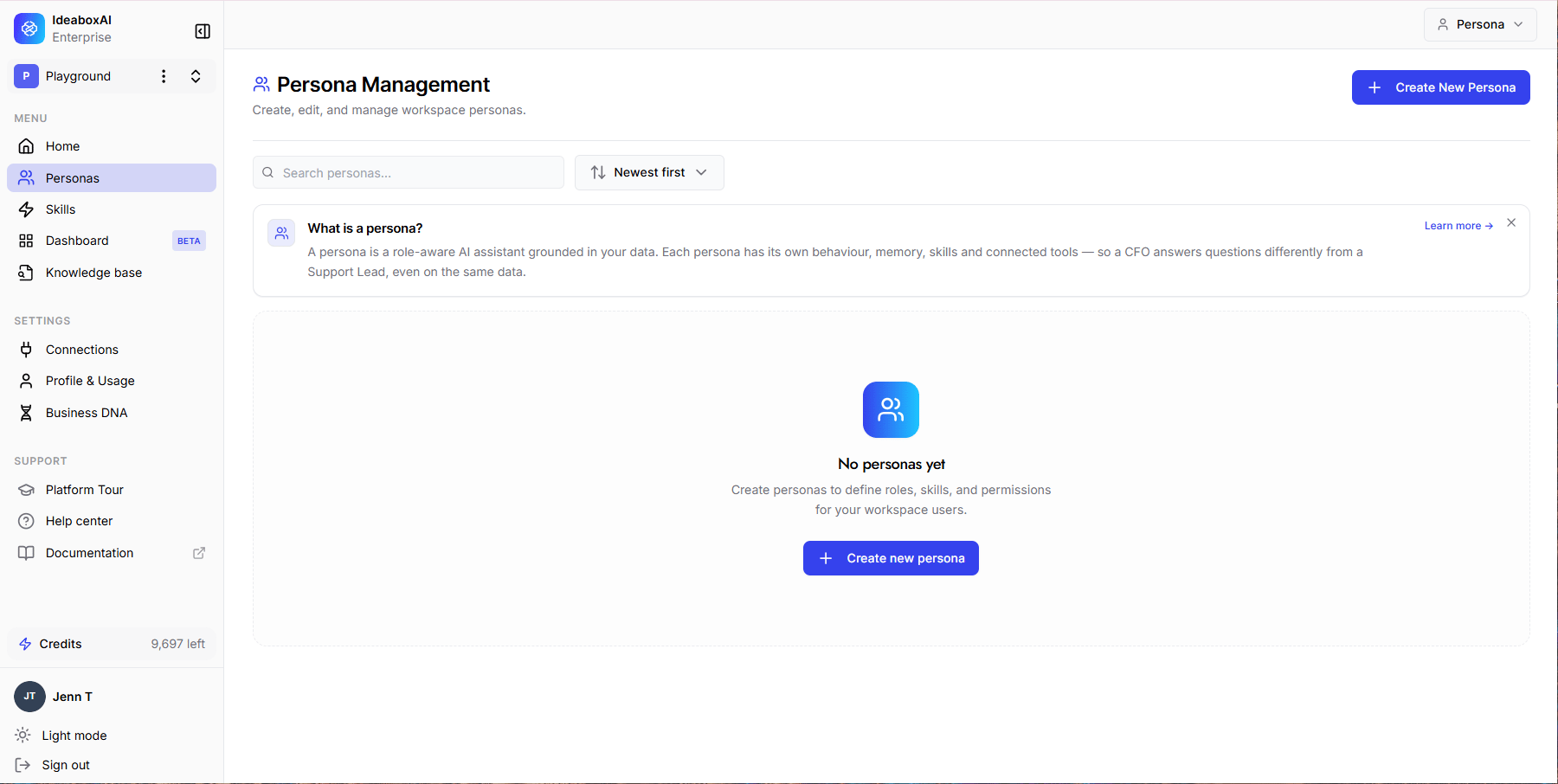Click the 9,697 left credits value

point(177,644)
